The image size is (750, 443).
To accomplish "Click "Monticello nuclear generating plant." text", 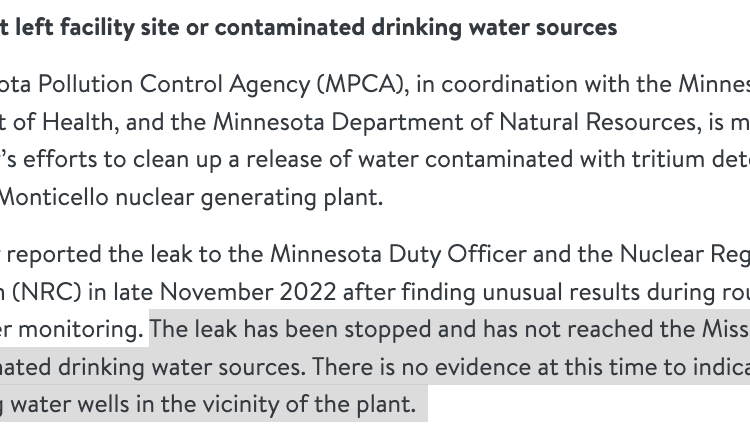I will coord(191,197).
